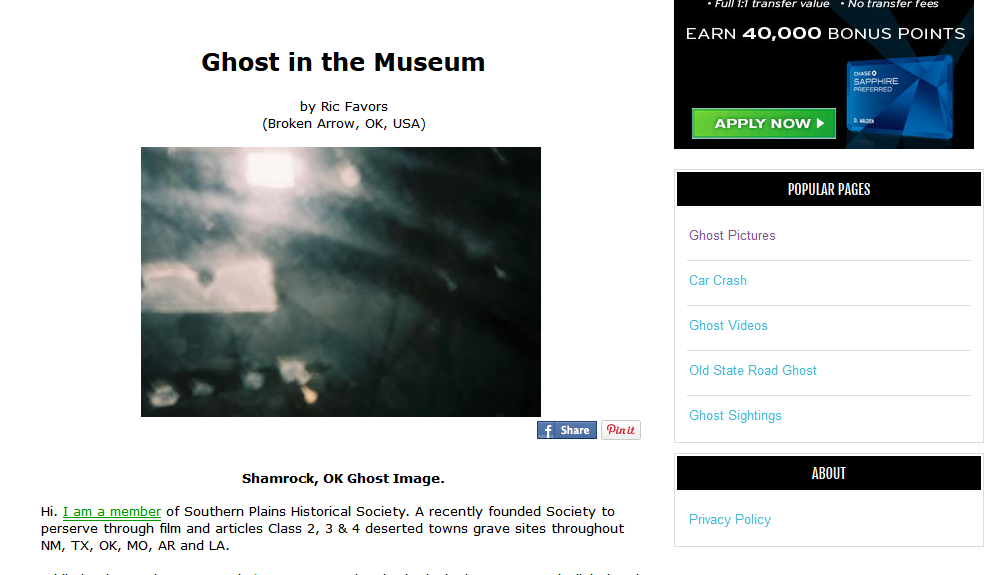The width and height of the screenshot is (998, 575).
Task: Click the 'Earn 40,000 Bonus Points' ad text
Action: pos(825,34)
